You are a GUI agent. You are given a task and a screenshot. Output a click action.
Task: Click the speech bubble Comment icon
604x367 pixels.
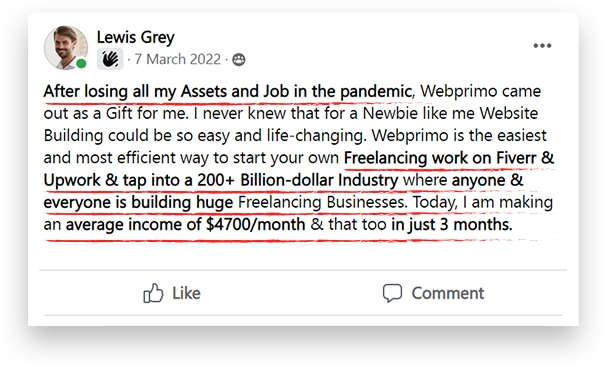tap(392, 293)
